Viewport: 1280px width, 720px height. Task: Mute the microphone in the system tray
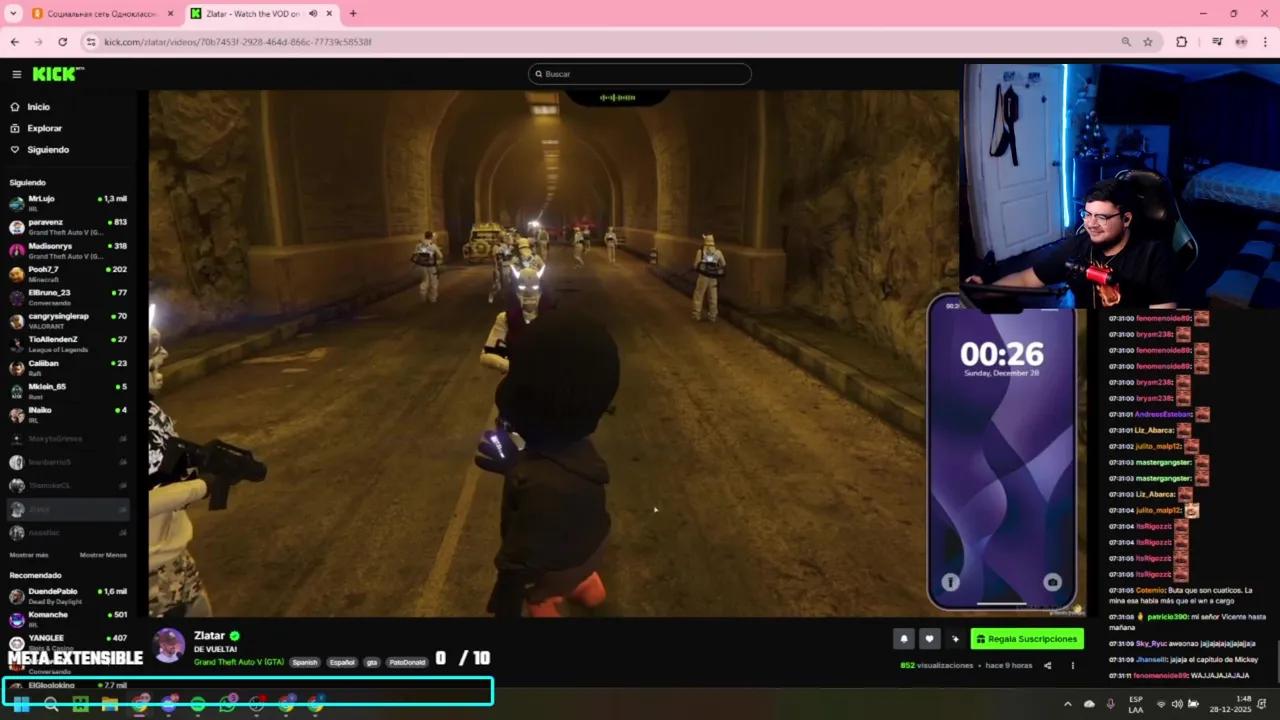click(x=1110, y=703)
